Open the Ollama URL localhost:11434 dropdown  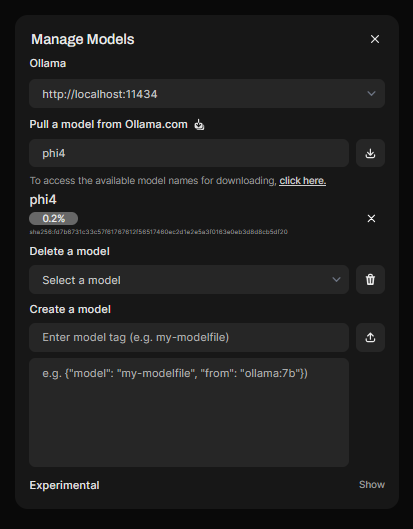pos(207,93)
